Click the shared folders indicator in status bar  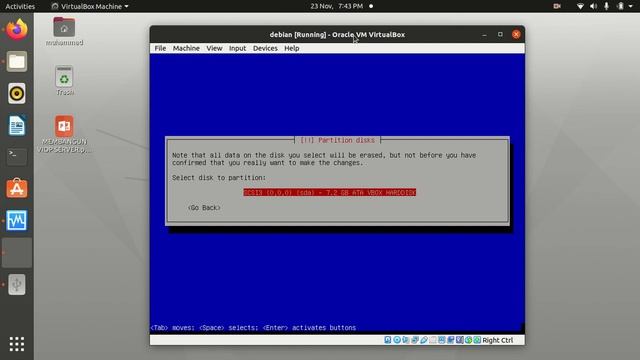point(433,340)
